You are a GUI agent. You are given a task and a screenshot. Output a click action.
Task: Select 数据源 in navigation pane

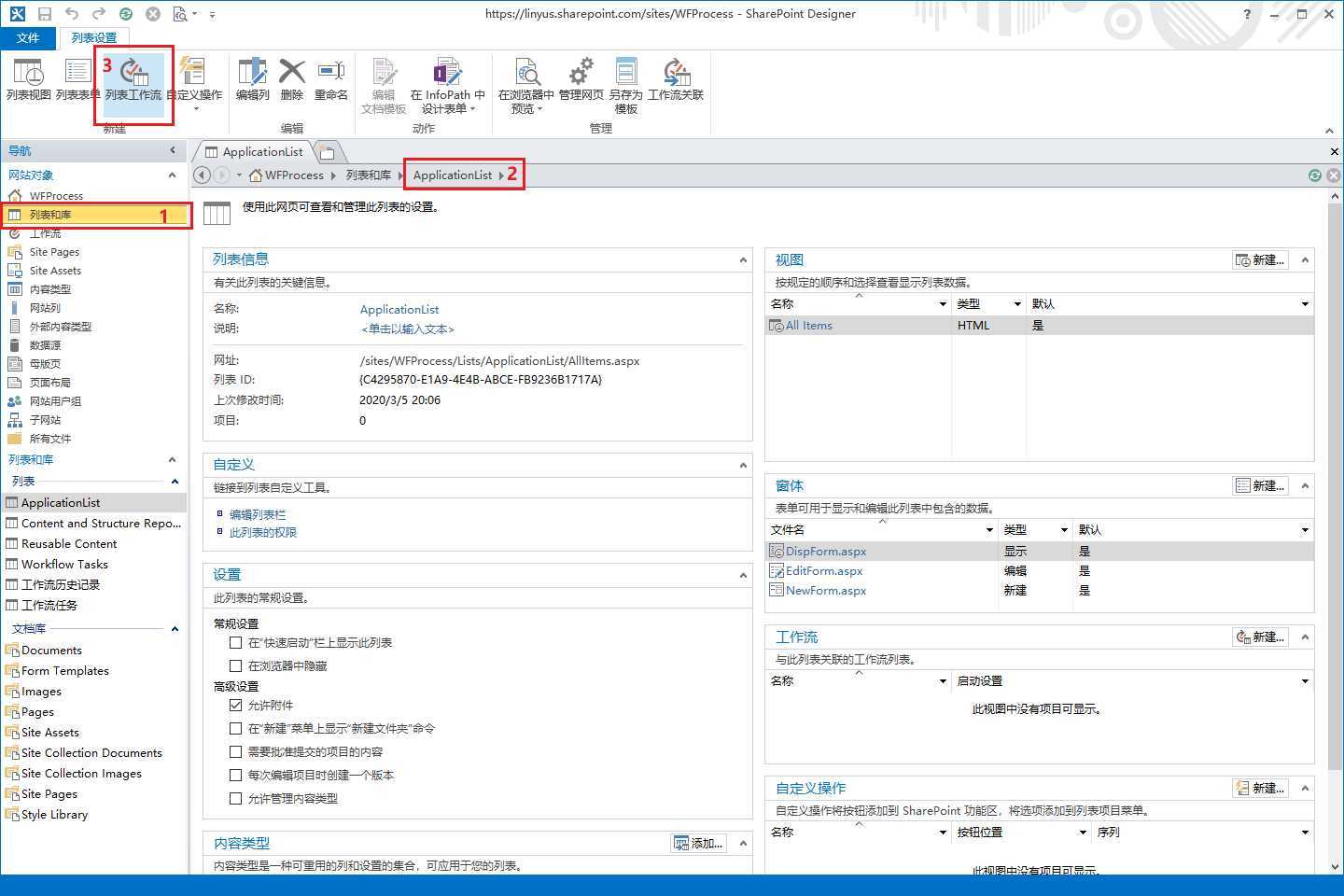(45, 345)
